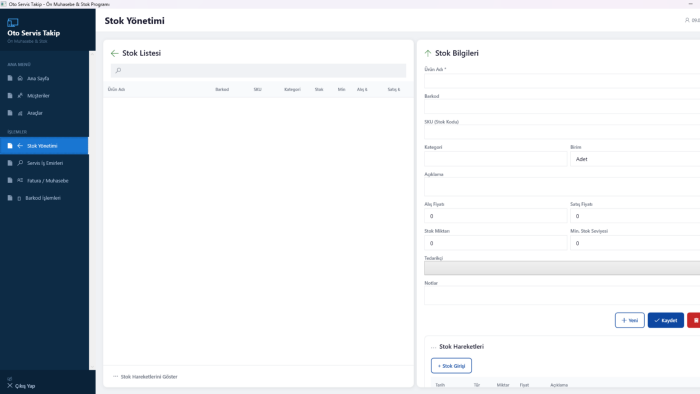Click the document icon on Ana Sayfa row
Viewport: 700px width, 394px height.
(x=10, y=78)
